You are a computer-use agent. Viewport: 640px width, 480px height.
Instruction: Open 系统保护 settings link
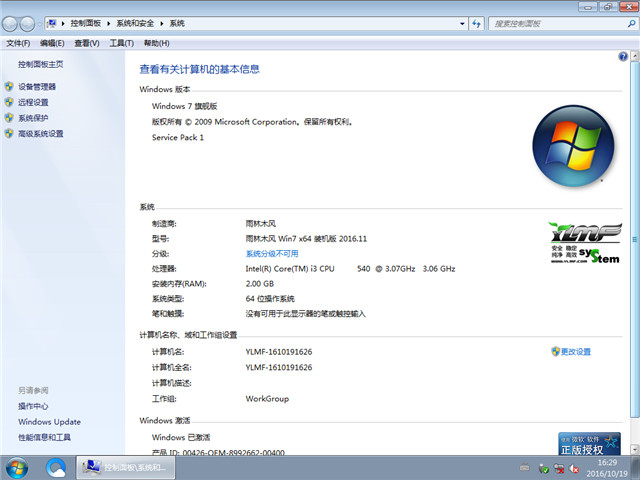33,118
